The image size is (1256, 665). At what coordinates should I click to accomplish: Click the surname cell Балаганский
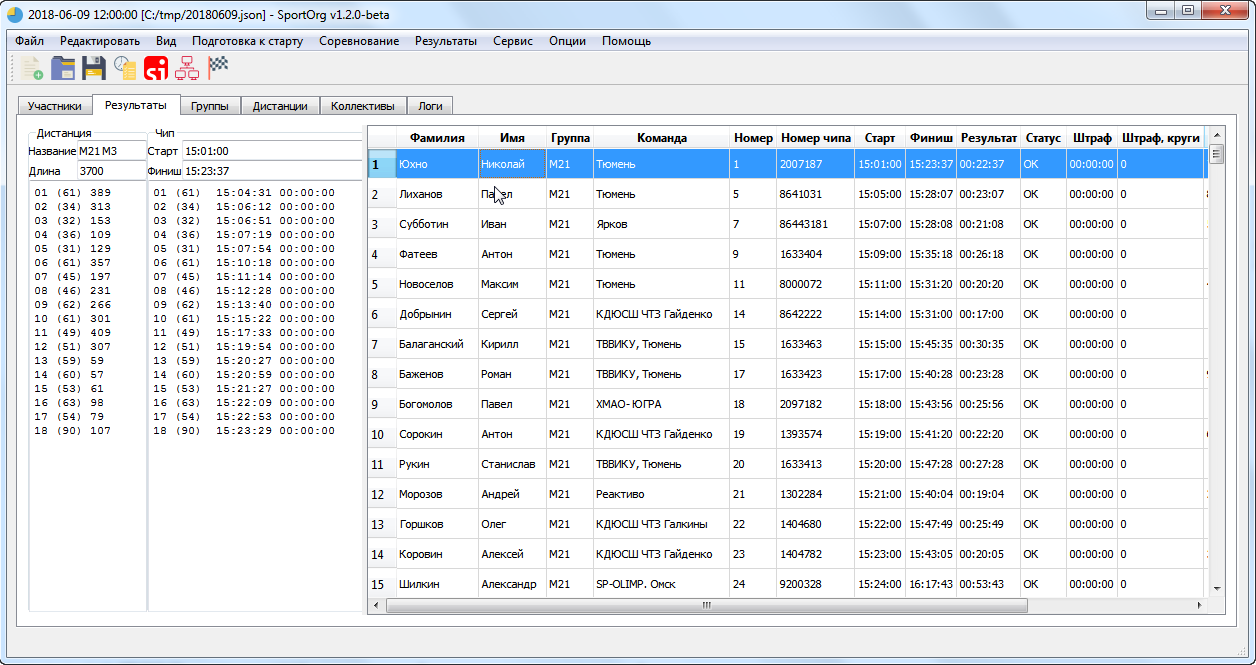click(x=437, y=344)
